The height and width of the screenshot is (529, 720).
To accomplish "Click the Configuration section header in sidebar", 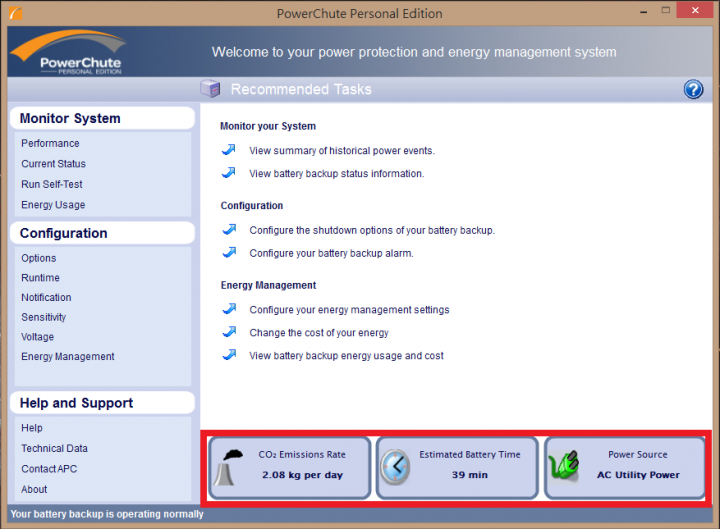I will tap(102, 233).
